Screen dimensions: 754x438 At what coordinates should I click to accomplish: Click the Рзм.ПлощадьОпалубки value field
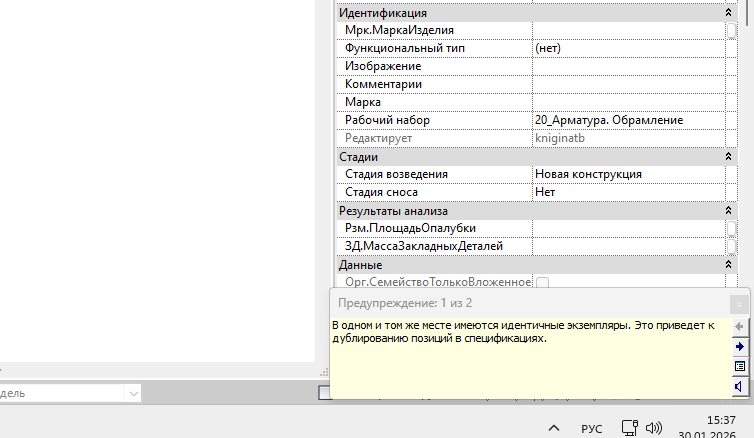click(628, 228)
